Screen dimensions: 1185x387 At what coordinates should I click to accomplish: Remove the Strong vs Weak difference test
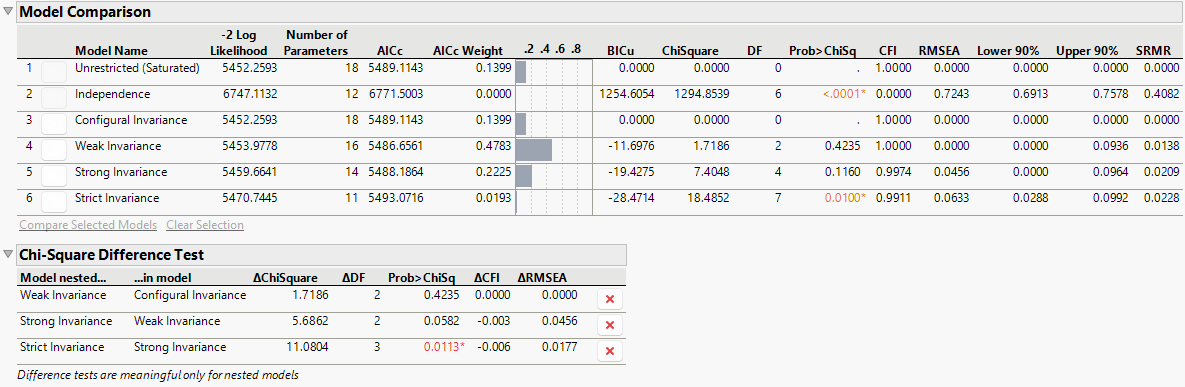click(610, 325)
